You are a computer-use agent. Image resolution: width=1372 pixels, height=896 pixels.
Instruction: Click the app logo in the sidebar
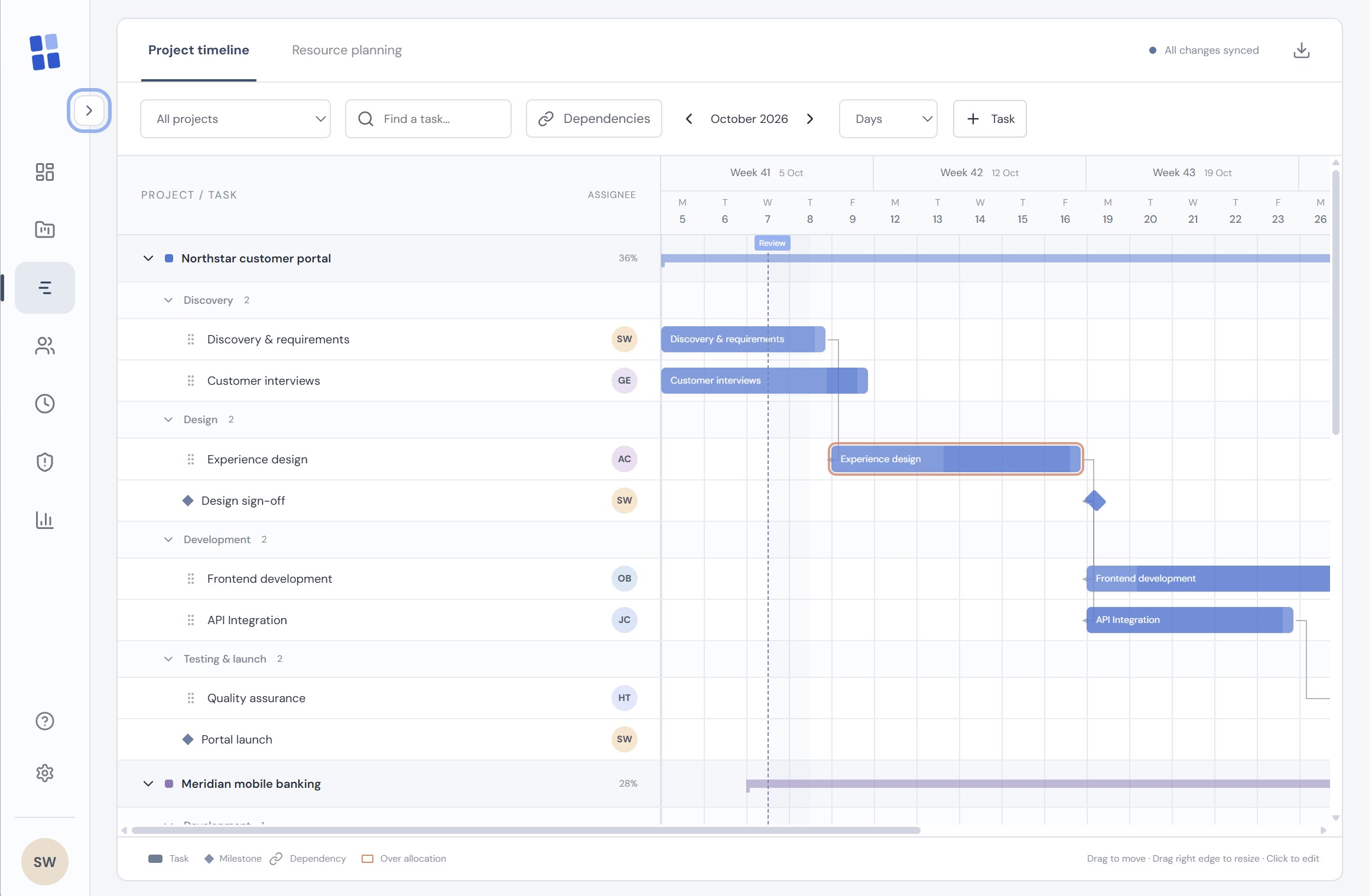point(45,52)
